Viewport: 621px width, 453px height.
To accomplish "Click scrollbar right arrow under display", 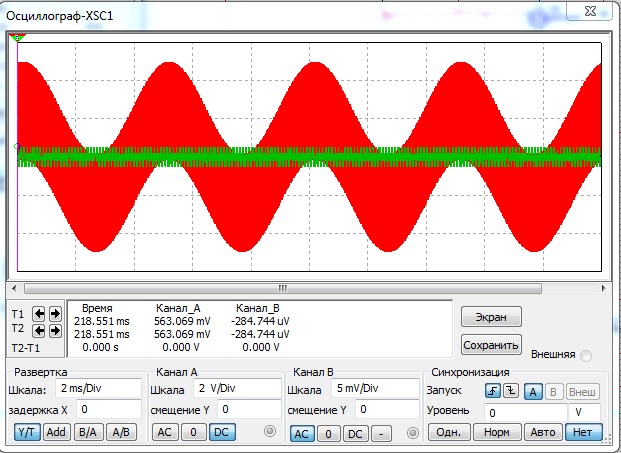I will click(x=603, y=288).
